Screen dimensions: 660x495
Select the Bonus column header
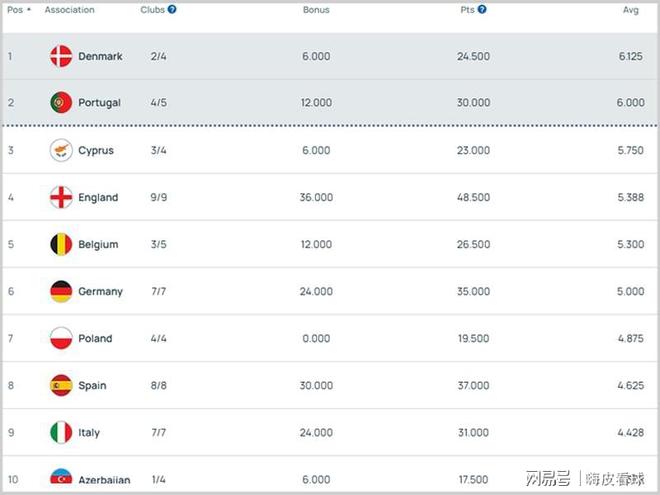coord(316,10)
